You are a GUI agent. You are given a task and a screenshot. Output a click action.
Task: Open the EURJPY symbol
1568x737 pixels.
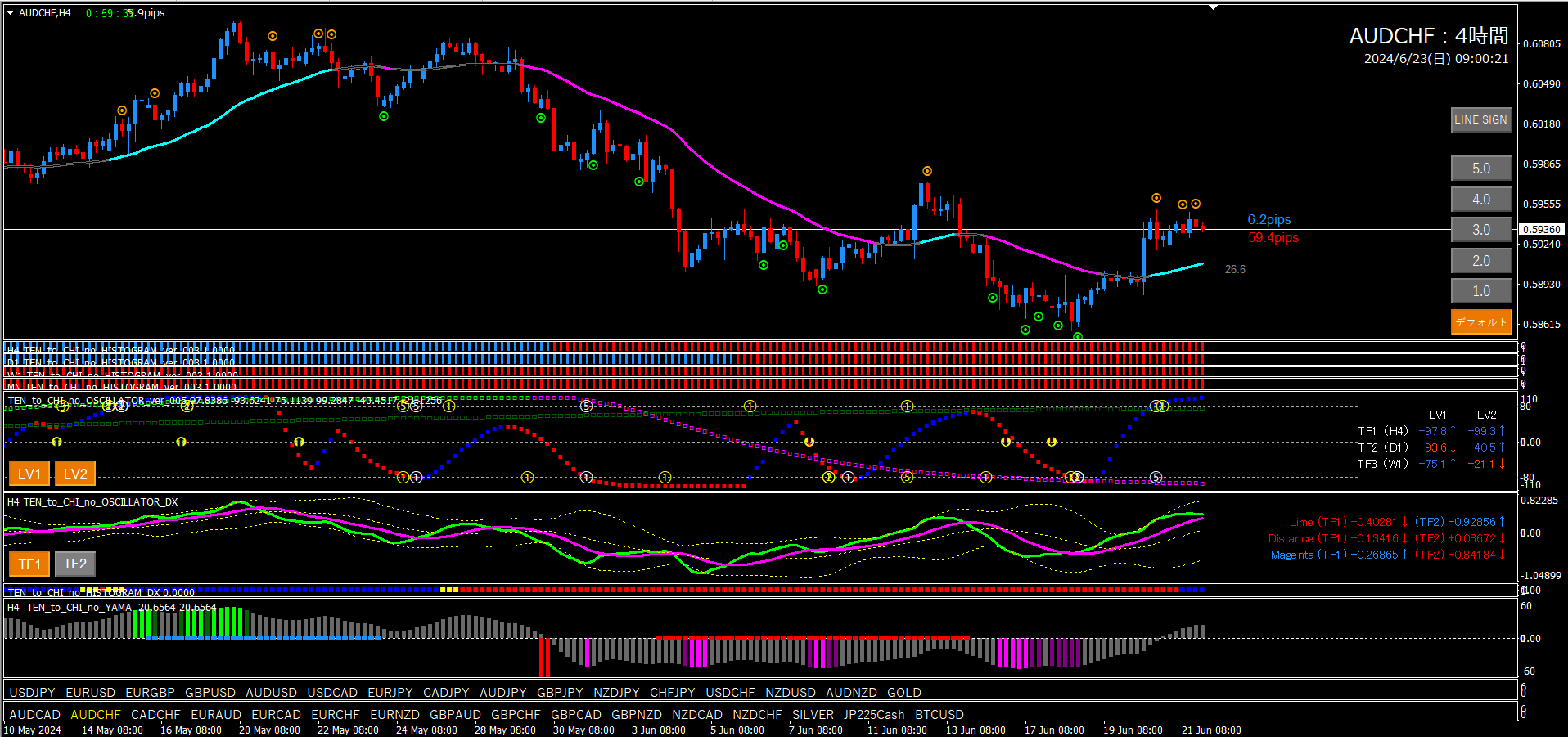click(x=390, y=693)
